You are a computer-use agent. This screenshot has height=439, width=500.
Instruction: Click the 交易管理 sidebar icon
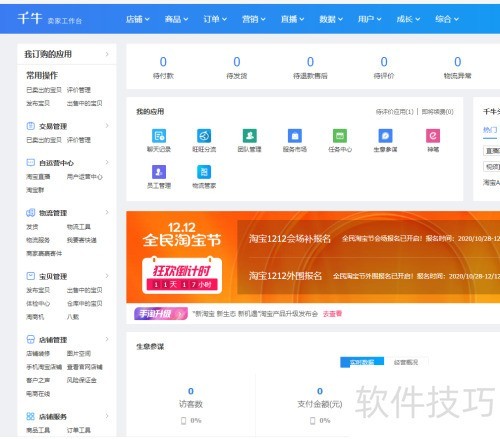(x=30, y=126)
